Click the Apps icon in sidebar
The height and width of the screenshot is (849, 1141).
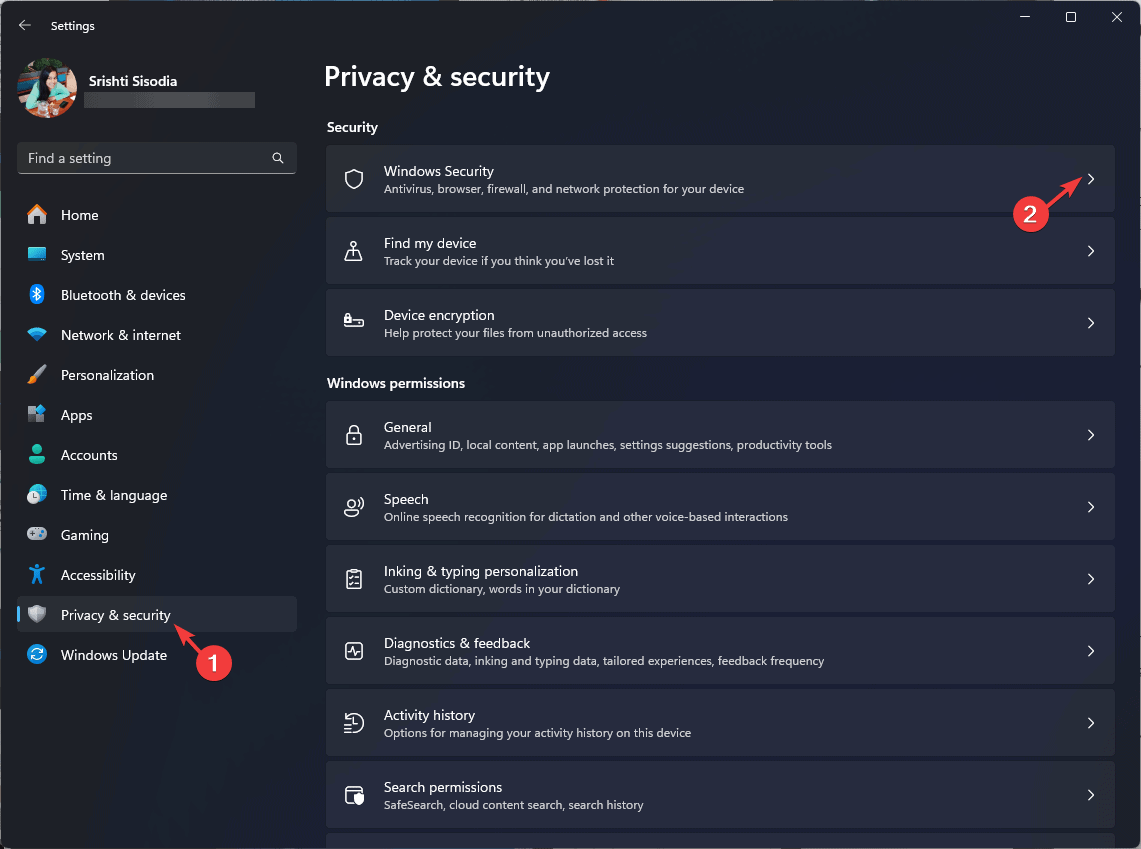coord(36,415)
